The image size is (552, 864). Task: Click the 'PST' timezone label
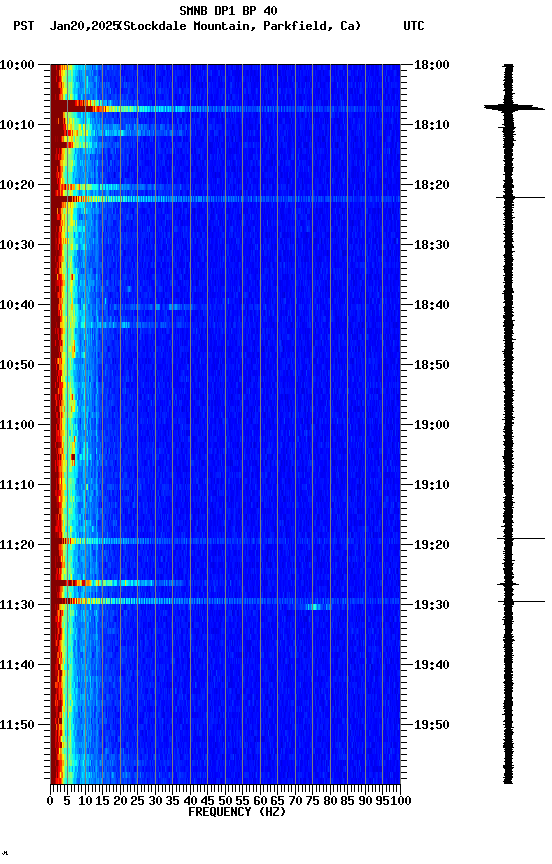point(24,26)
